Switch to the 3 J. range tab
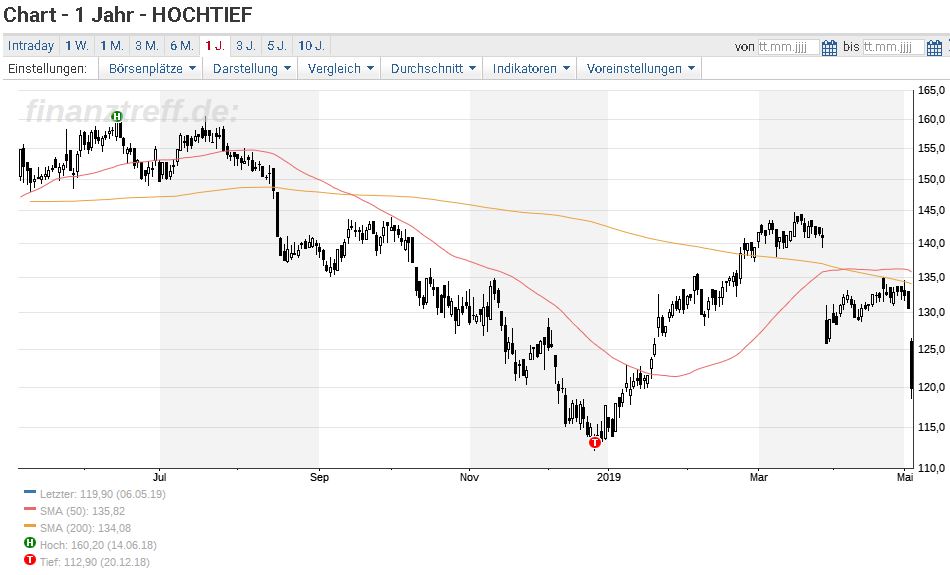This screenshot has height=575, width=950. pos(245,45)
